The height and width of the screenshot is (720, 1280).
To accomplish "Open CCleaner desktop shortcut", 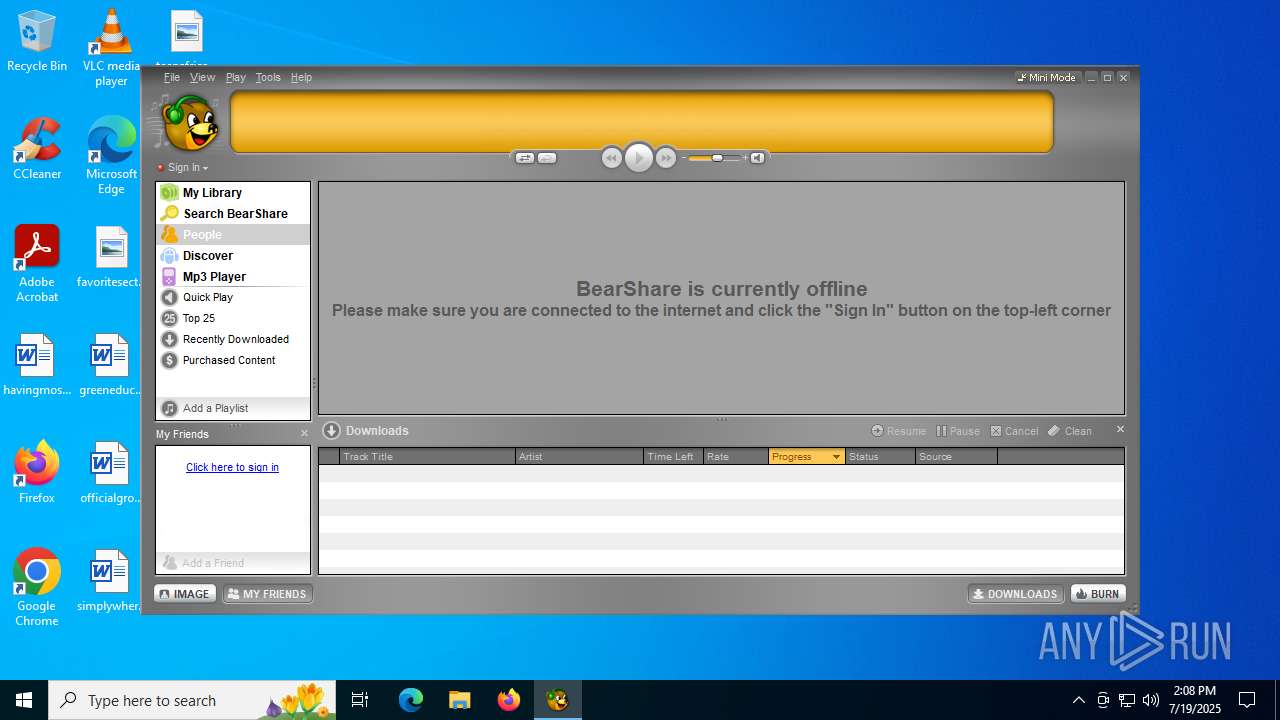I will point(37,148).
